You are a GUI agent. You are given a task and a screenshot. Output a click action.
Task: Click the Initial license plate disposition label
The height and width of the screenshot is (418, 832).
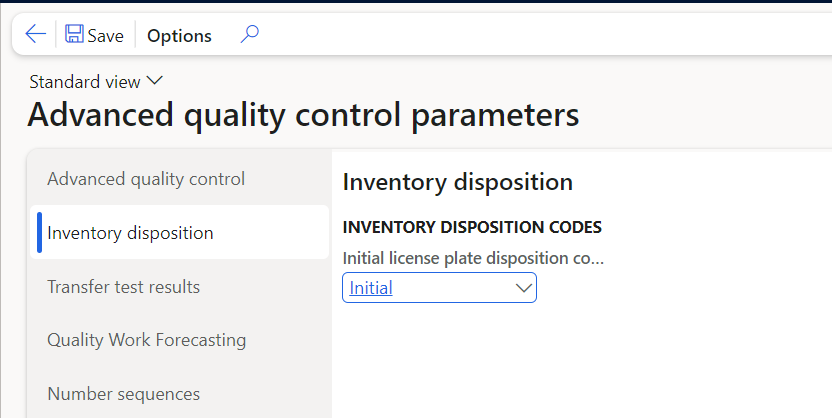[473, 258]
